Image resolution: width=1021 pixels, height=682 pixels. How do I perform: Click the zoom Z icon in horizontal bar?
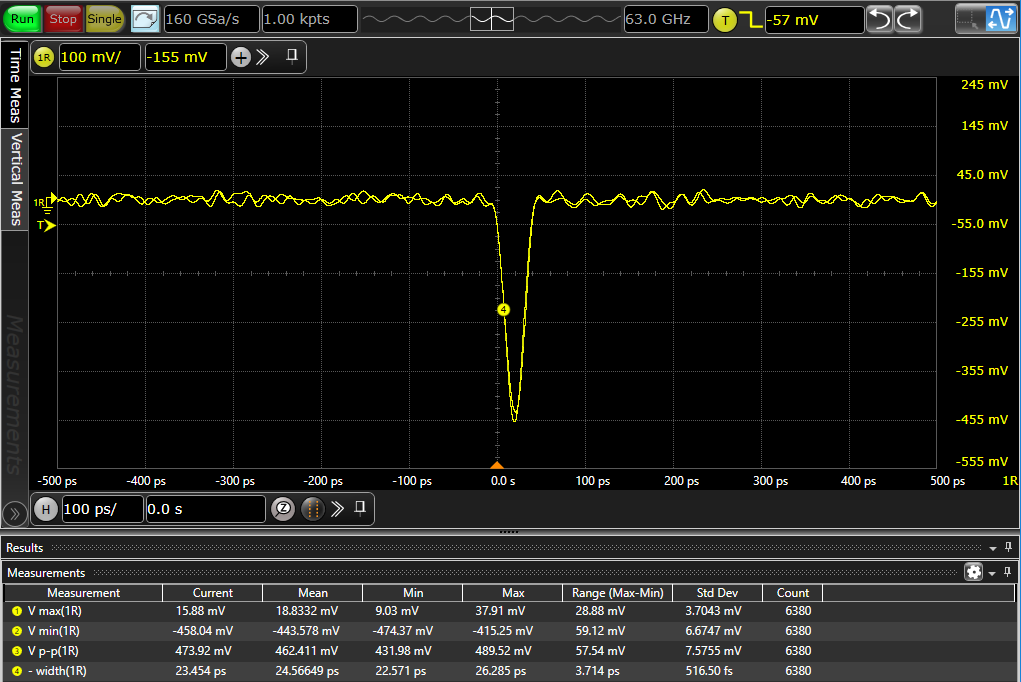(283, 509)
